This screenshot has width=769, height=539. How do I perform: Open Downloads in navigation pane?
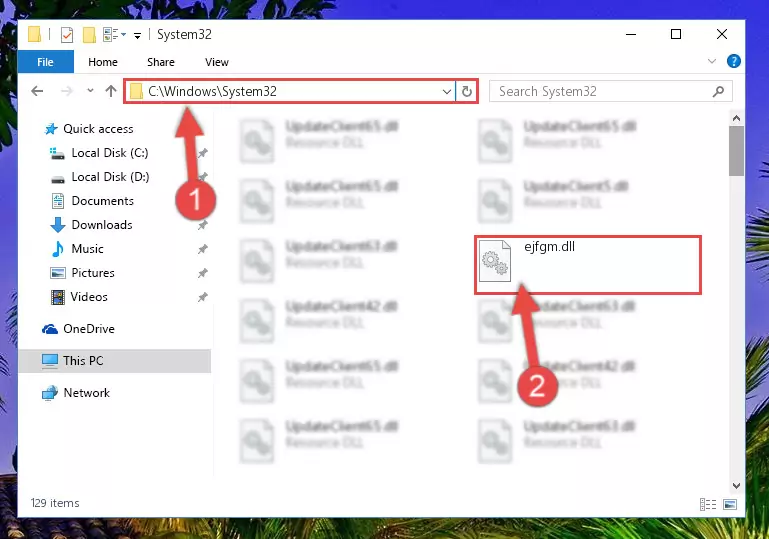pyautogui.click(x=102, y=225)
